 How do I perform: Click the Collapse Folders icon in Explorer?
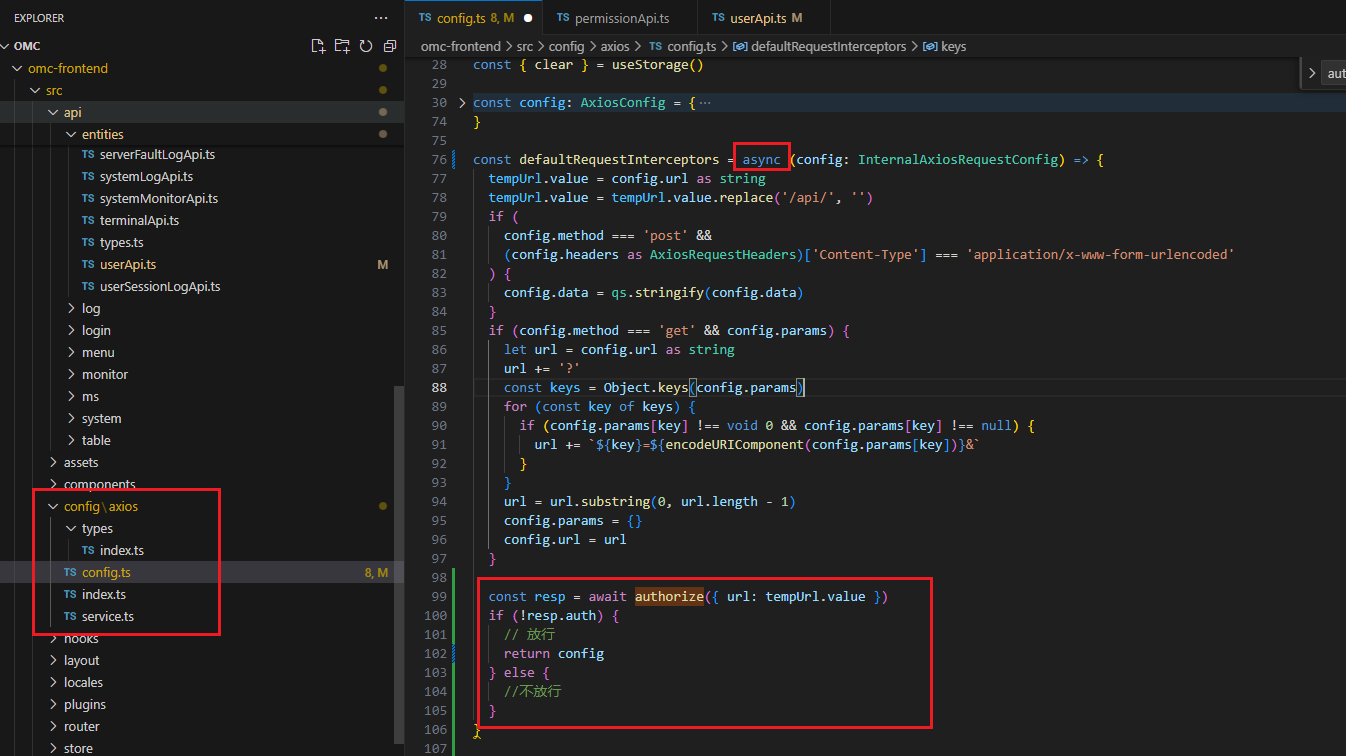(x=390, y=45)
